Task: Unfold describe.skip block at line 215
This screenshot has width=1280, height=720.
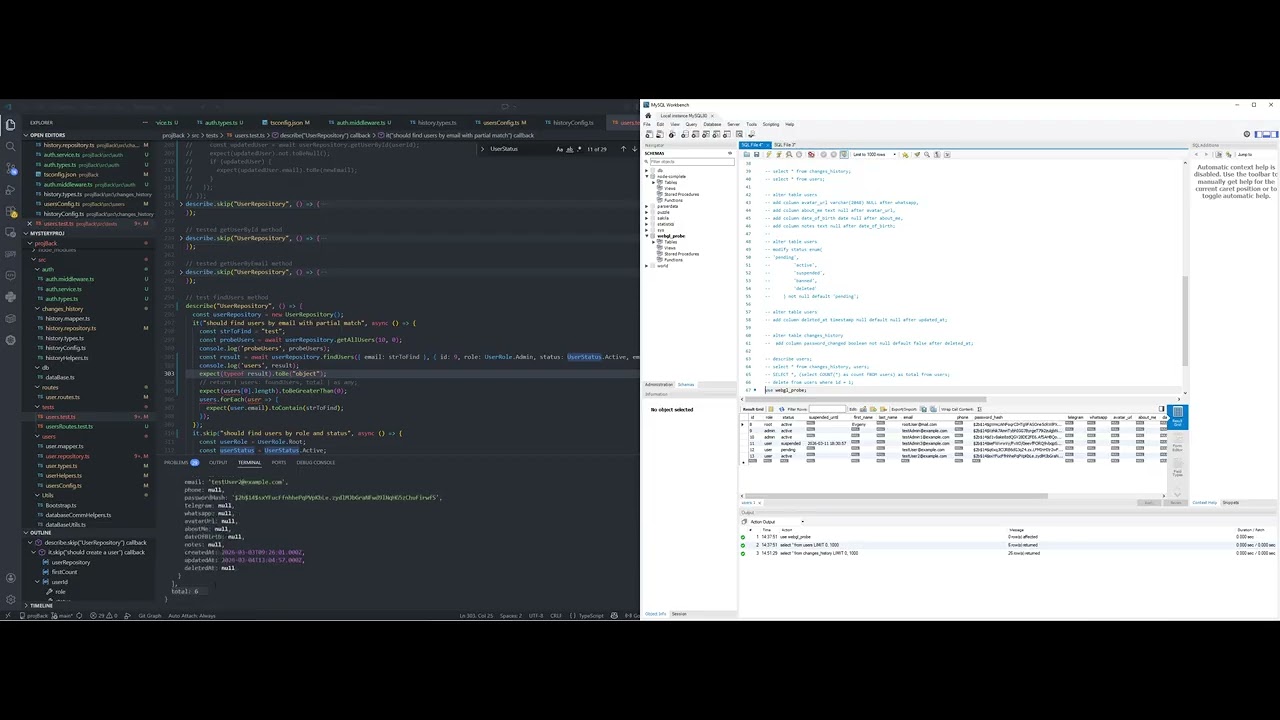Action: [181, 204]
